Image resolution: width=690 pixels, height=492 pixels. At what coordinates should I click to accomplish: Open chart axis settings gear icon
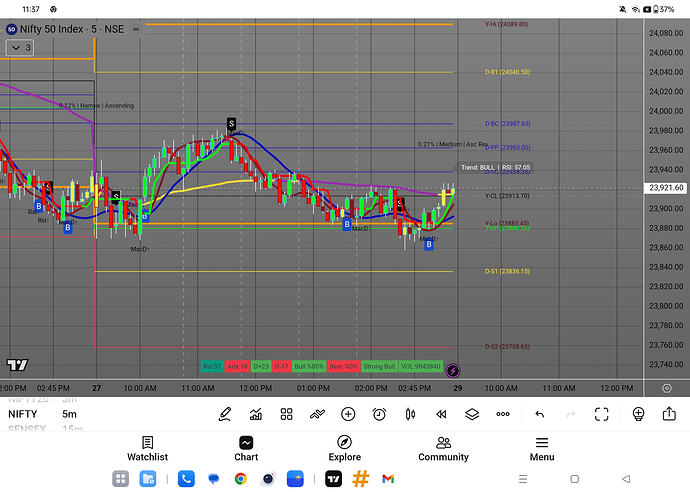667,388
